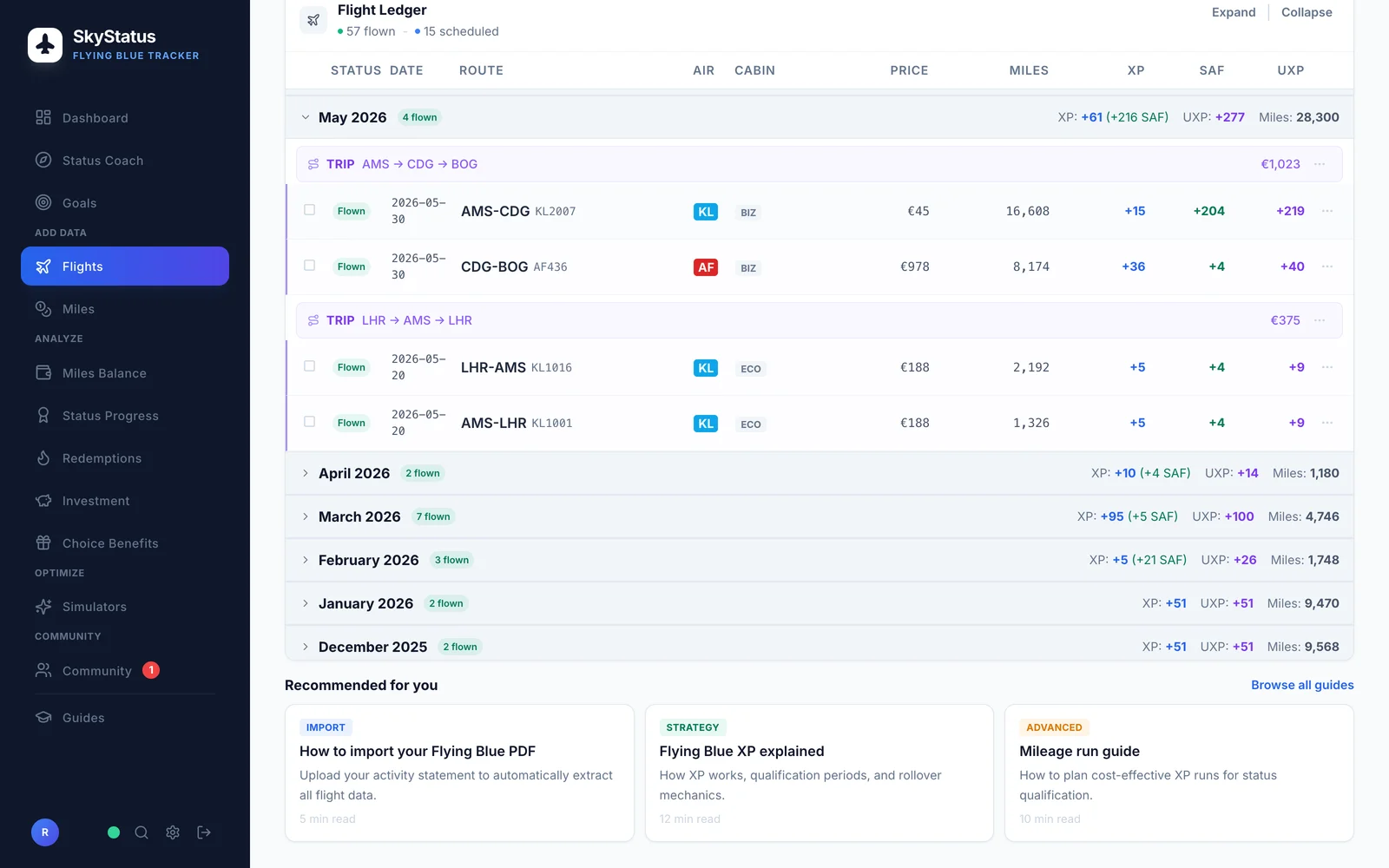Expand all months in ledger
The image size is (1389, 868).
[1234, 12]
